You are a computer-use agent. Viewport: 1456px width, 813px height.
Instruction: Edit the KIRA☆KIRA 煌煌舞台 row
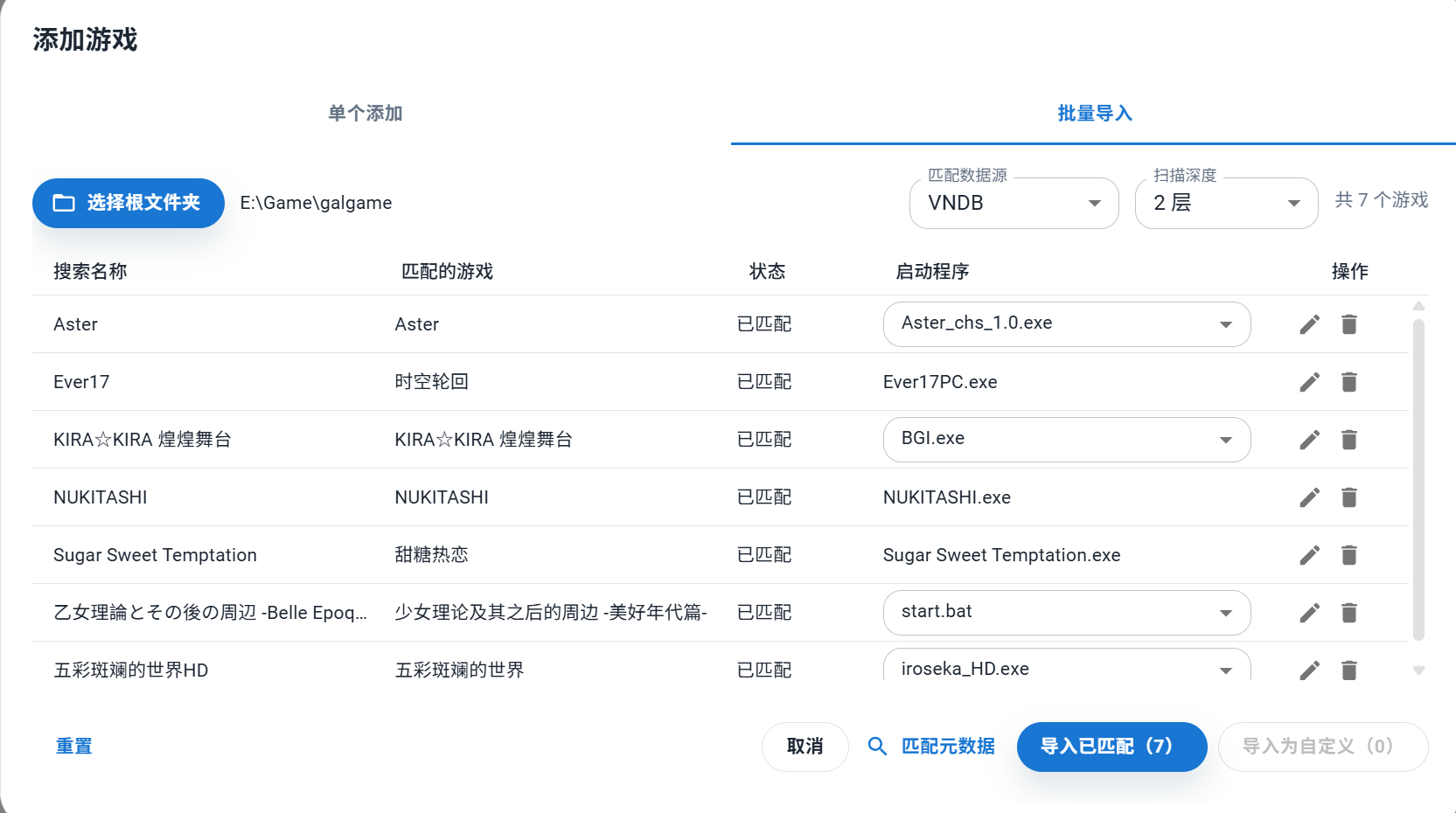pos(1309,440)
